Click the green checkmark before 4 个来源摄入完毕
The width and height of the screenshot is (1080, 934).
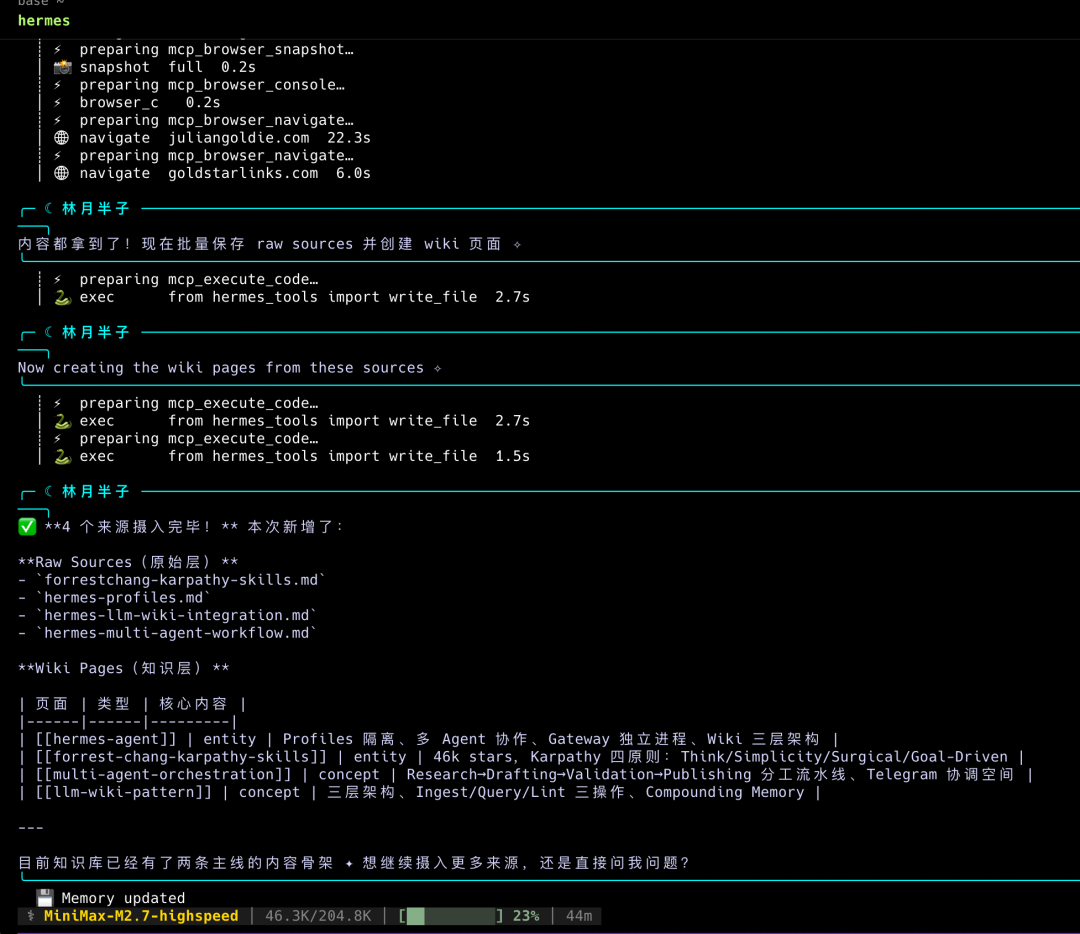[27, 527]
